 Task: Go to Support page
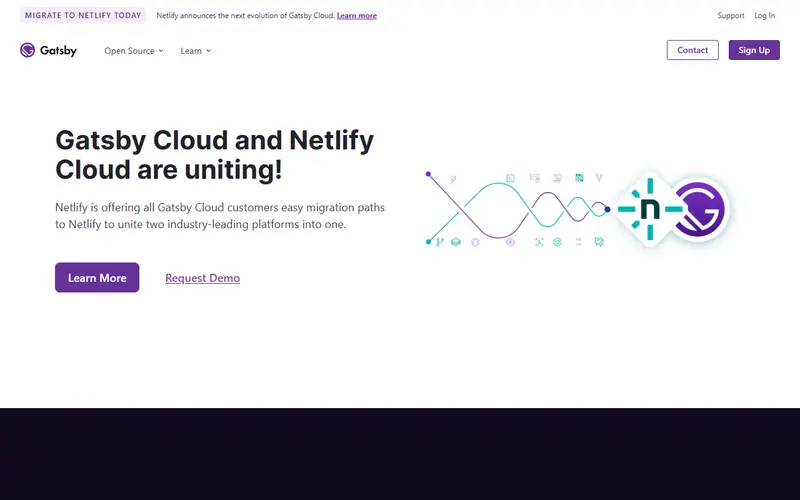(x=731, y=16)
